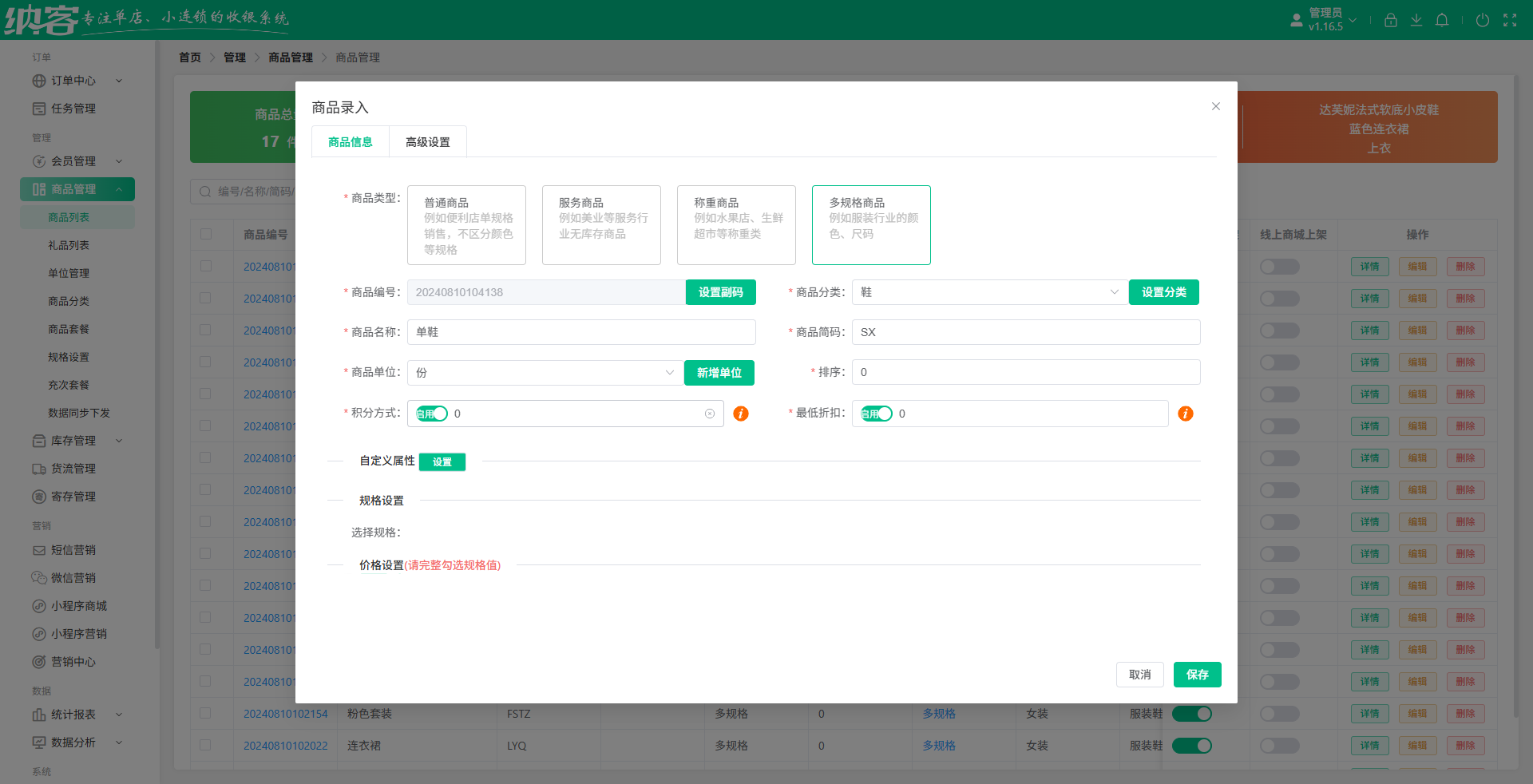Switch to the 高级设置 tab

tap(428, 142)
